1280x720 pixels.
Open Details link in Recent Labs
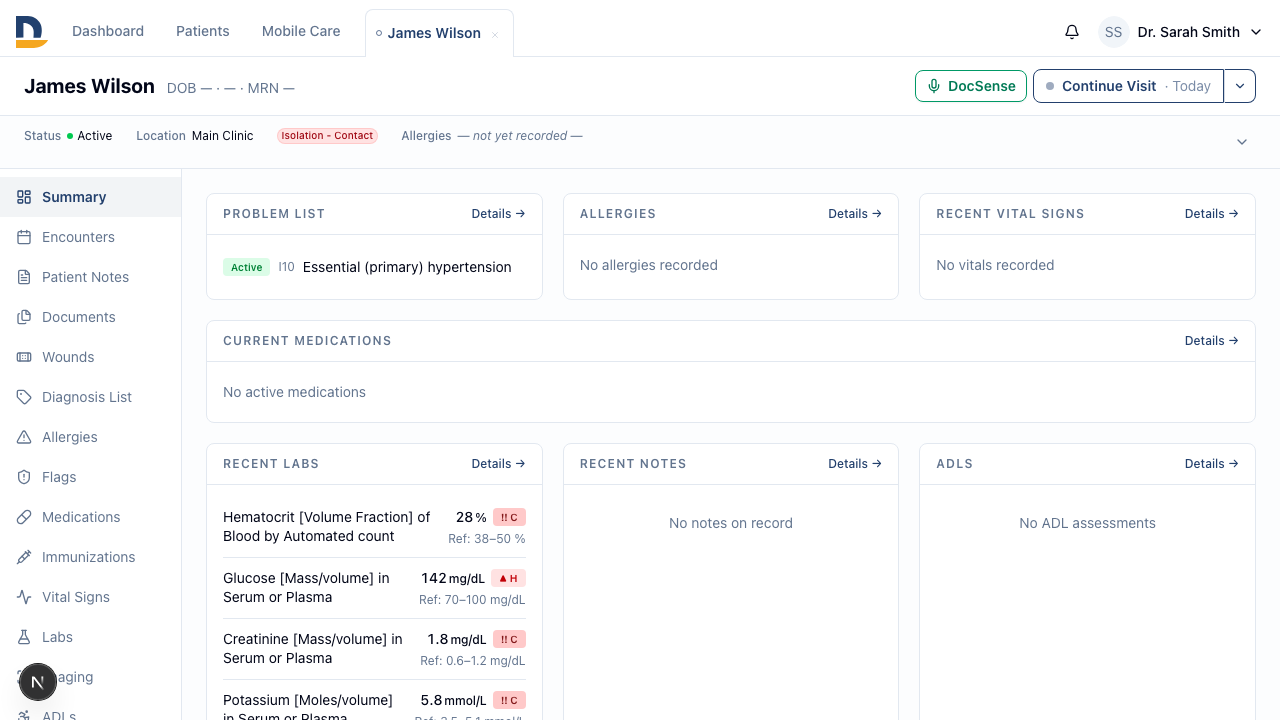[x=498, y=464]
